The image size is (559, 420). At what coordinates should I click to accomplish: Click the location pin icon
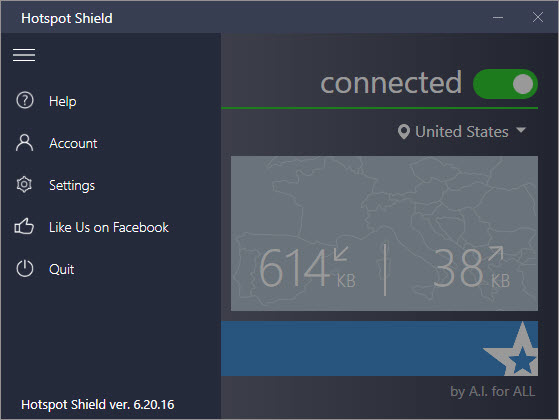(x=404, y=132)
